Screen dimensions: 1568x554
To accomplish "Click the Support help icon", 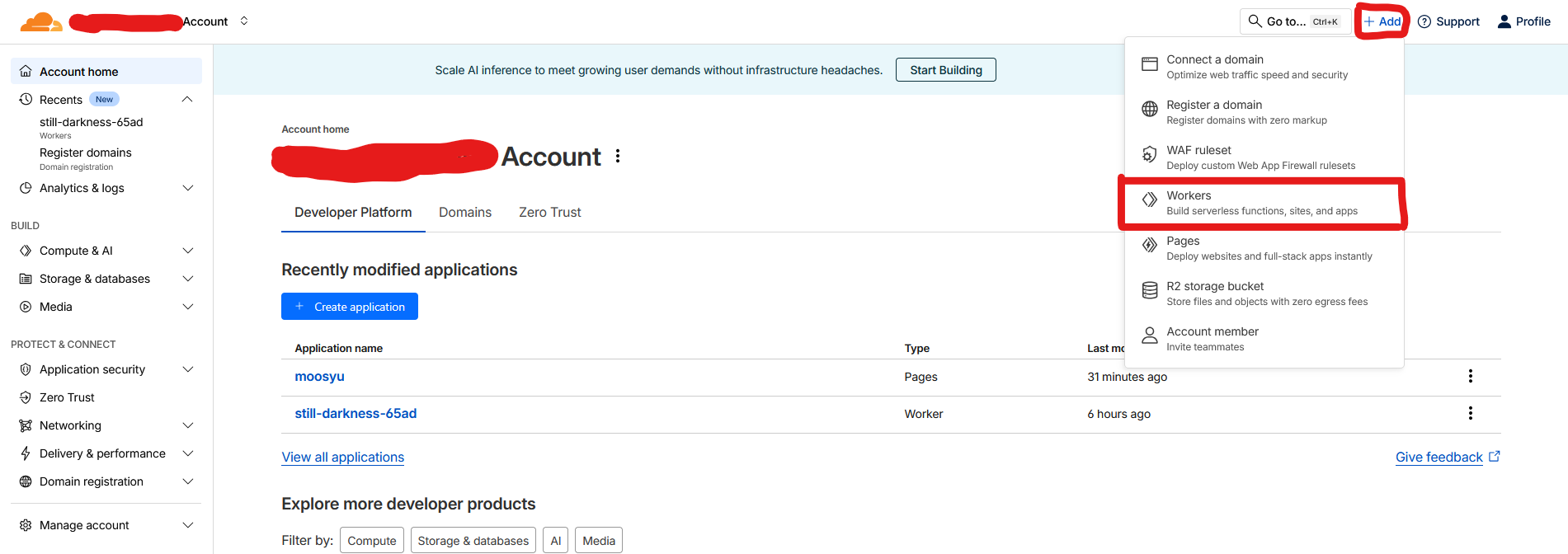I will [1424, 21].
